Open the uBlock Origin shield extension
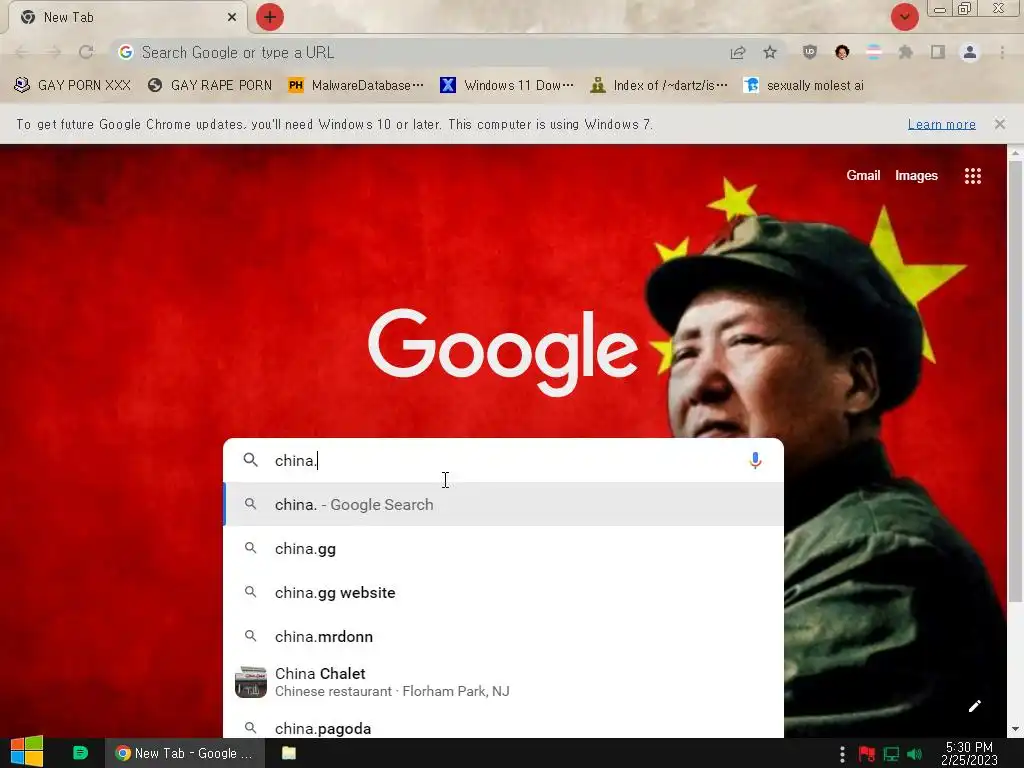This screenshot has width=1024, height=768. (x=810, y=52)
